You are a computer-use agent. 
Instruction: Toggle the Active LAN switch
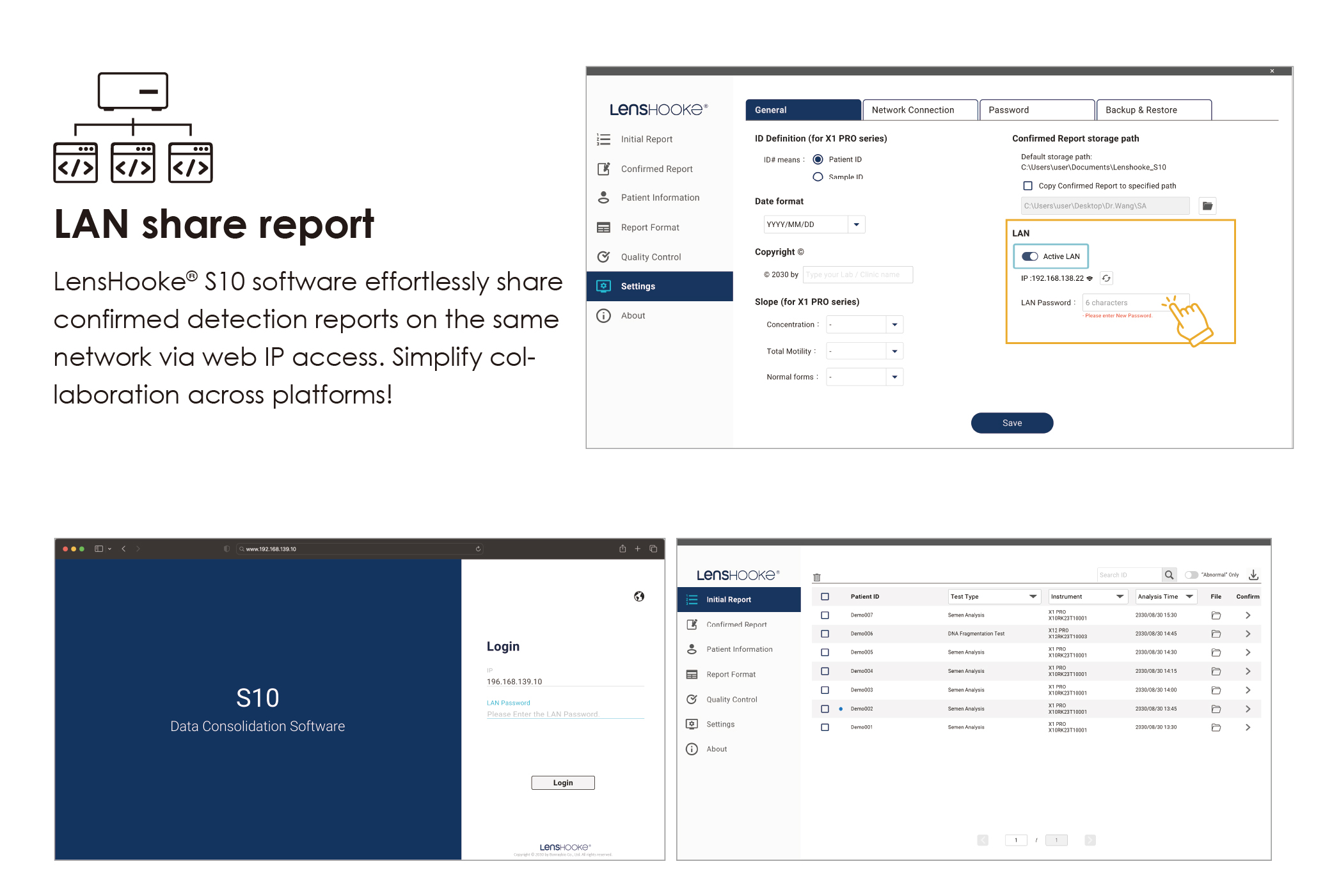[1030, 256]
